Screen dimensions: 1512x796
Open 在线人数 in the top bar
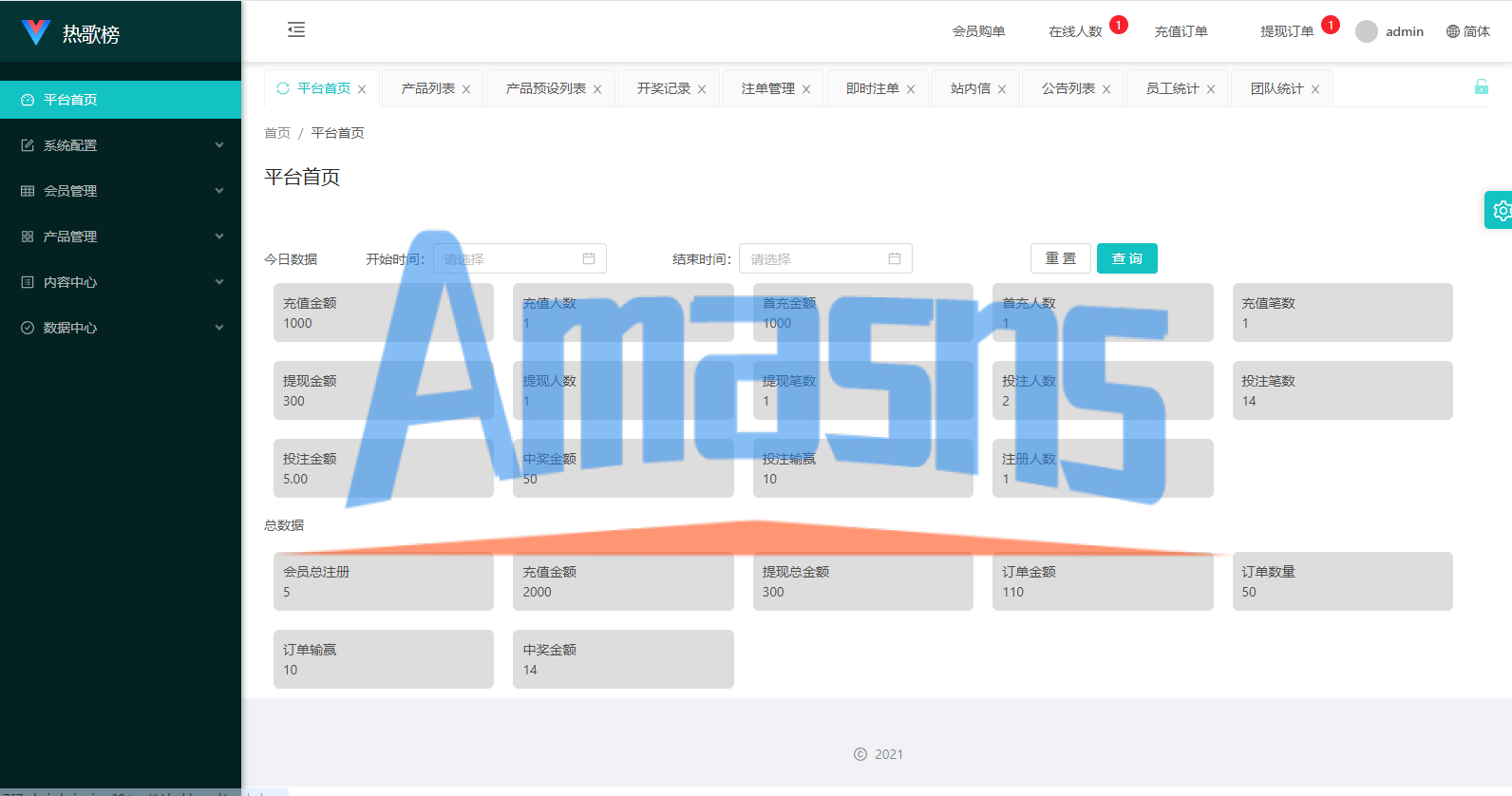click(1075, 31)
